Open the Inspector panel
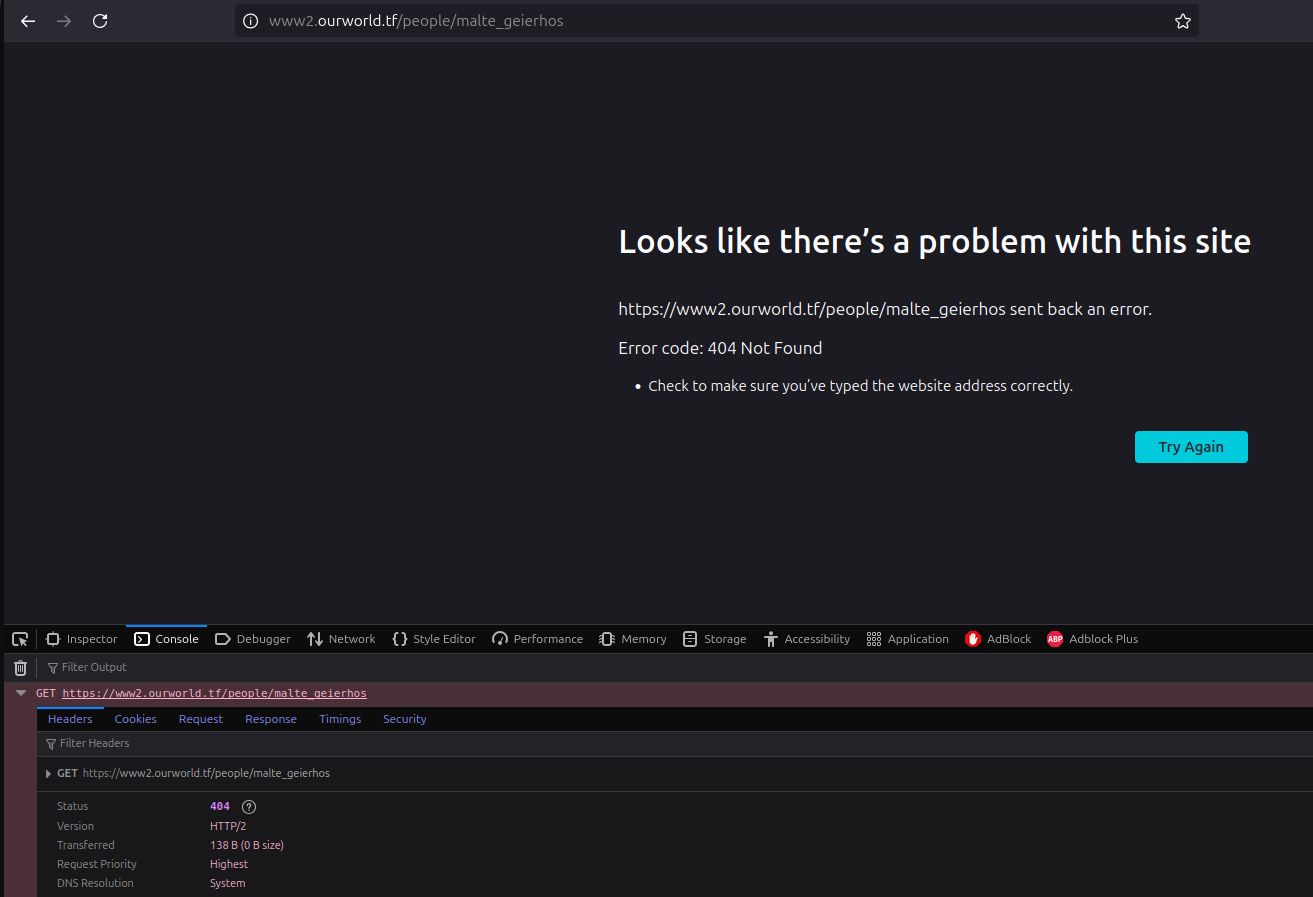1313x897 pixels. click(x=82, y=639)
